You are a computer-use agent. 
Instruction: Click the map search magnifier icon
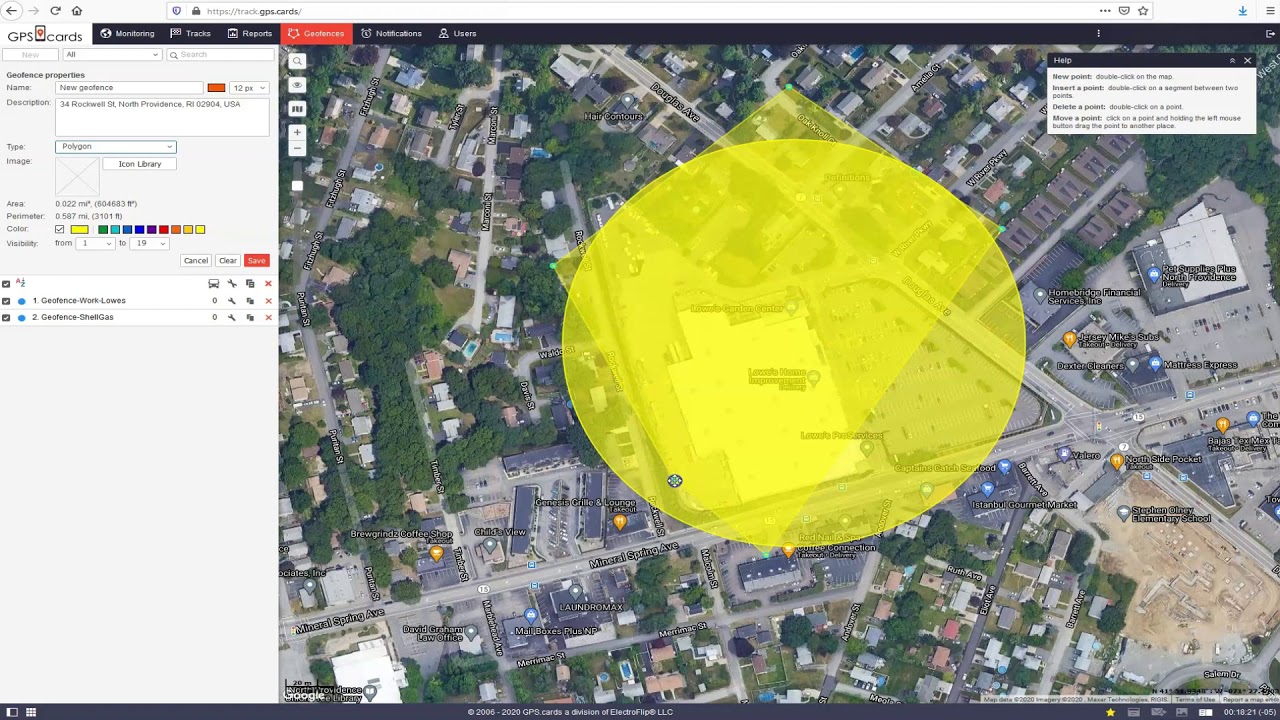(297, 62)
